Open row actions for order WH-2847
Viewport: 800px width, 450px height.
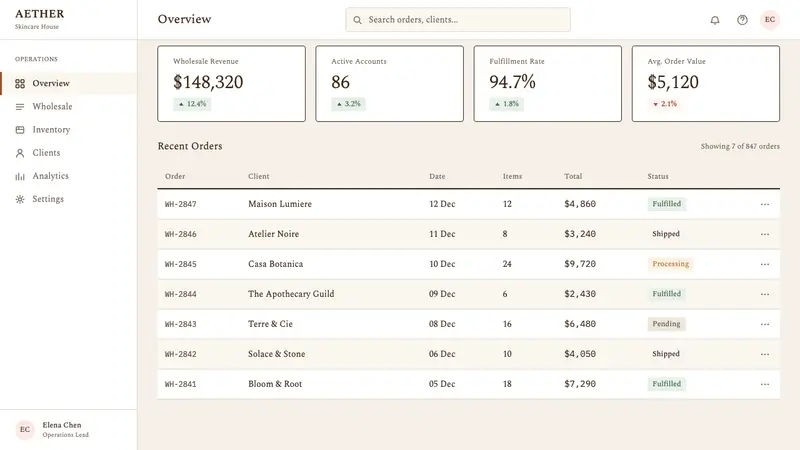click(764, 204)
